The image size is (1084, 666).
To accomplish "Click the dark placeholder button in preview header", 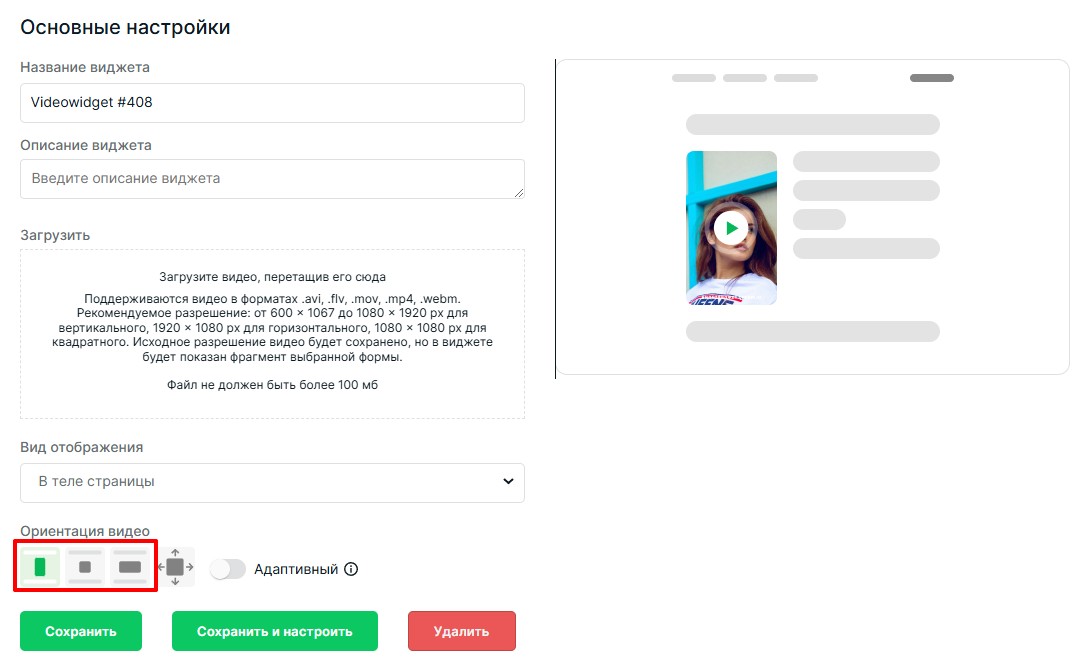I will coord(931,78).
